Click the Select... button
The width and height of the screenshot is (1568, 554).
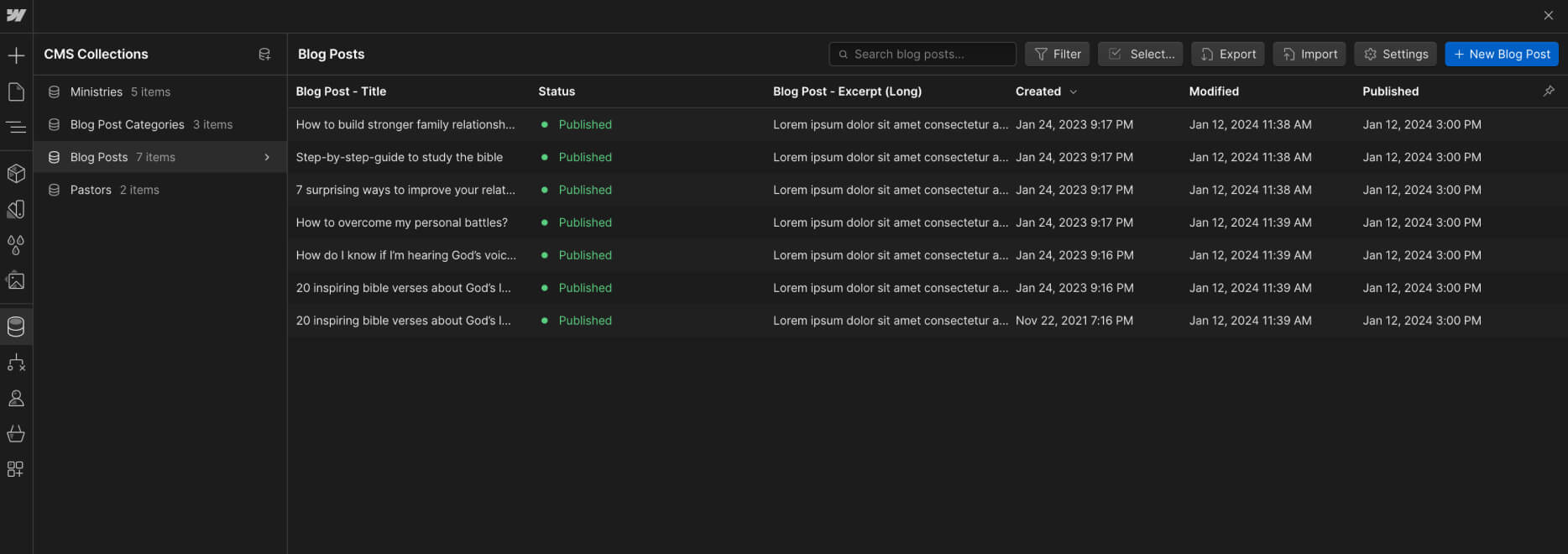(1141, 54)
